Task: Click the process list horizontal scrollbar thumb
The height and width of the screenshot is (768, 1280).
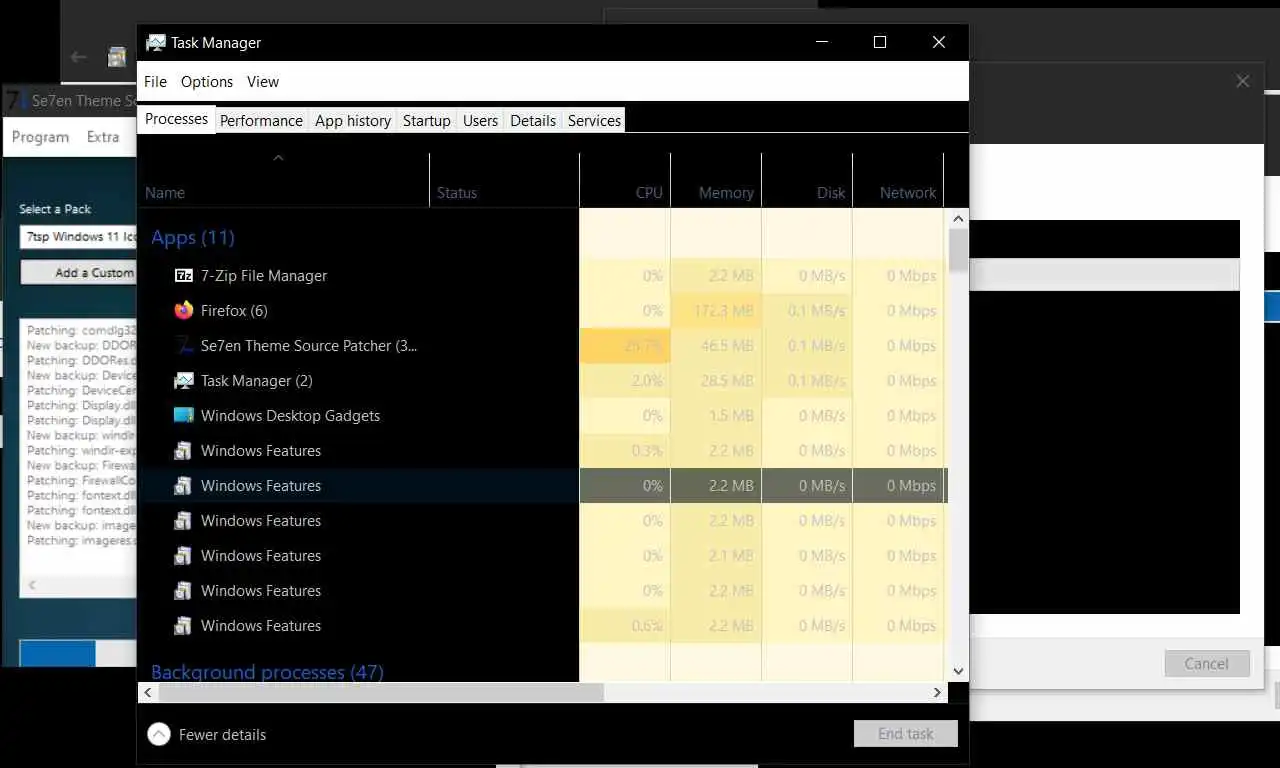Action: pos(381,692)
